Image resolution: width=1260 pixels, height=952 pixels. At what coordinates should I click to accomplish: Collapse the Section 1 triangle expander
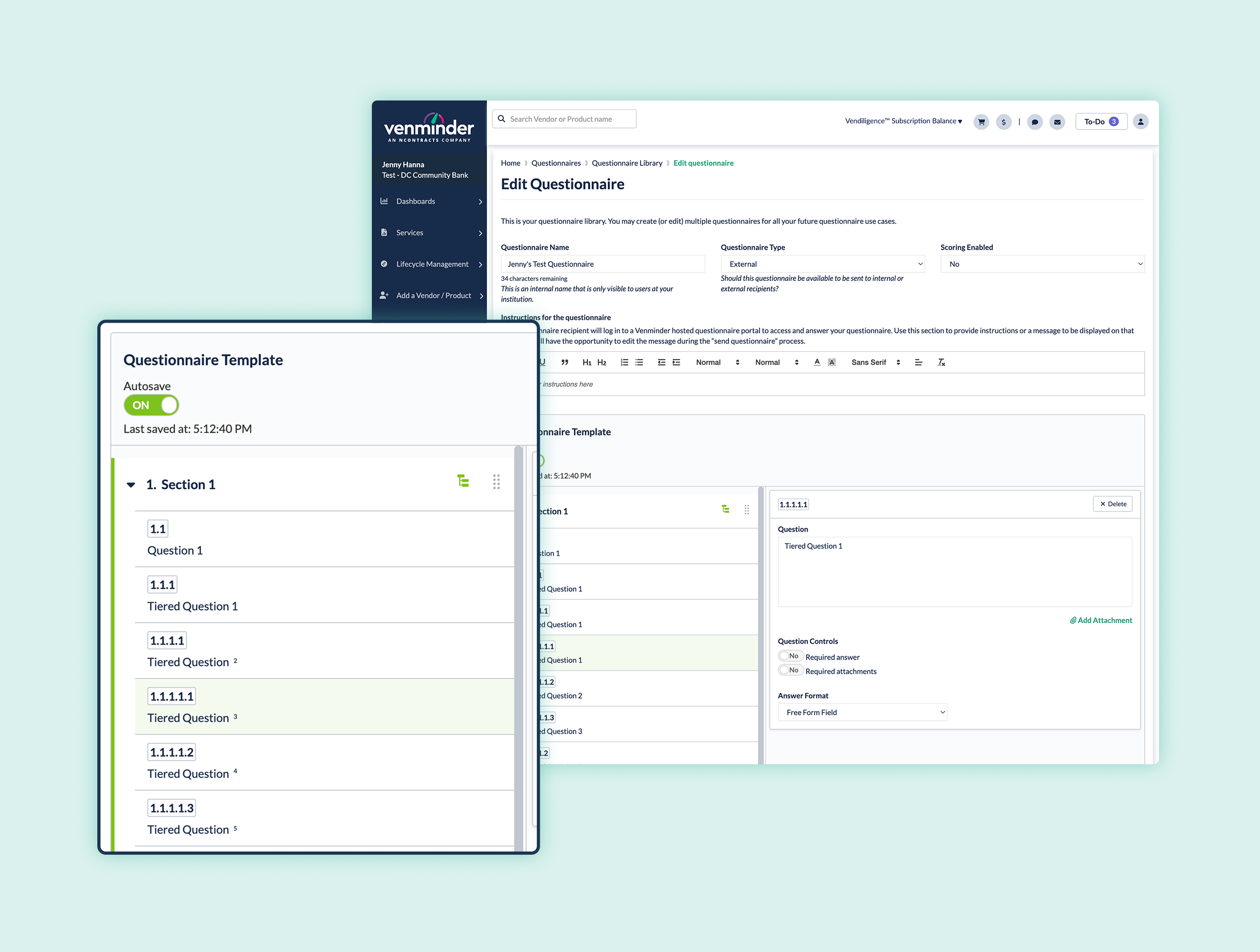(x=131, y=485)
